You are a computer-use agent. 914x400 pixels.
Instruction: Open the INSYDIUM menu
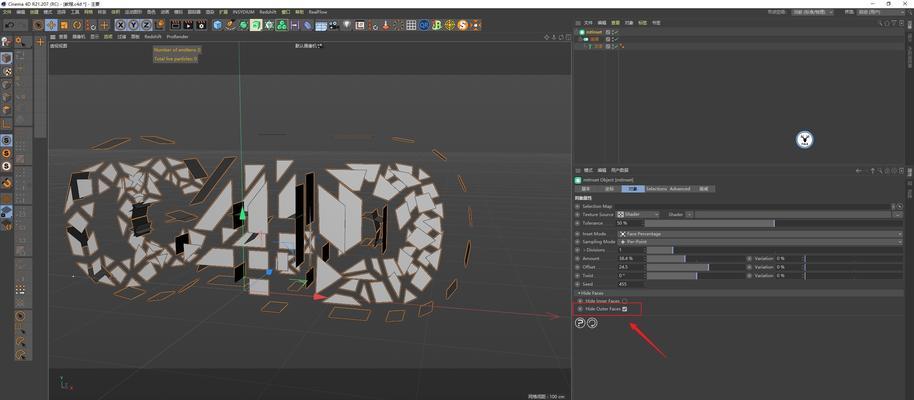243,12
